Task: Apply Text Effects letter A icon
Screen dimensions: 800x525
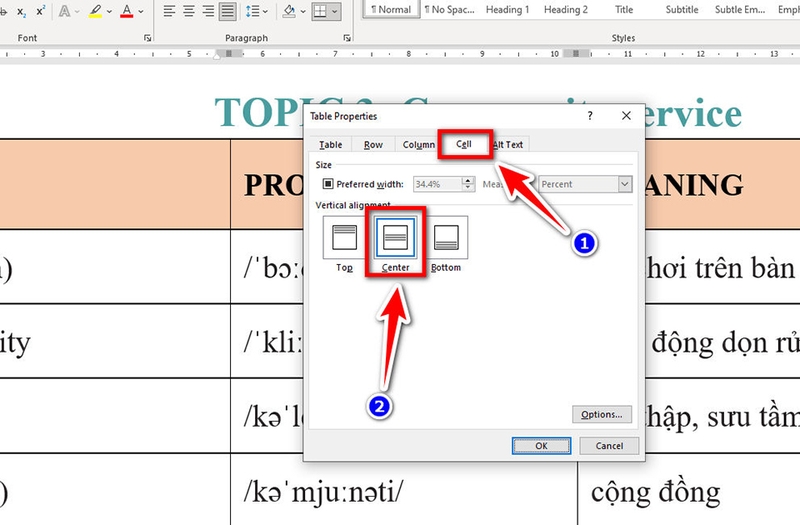Action: (x=64, y=11)
